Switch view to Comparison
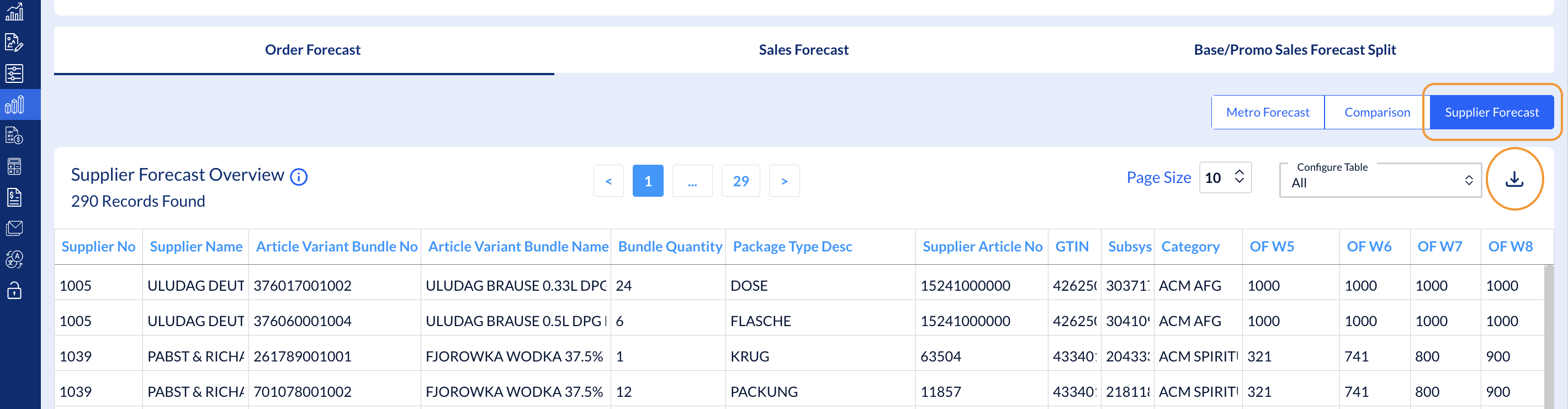The height and width of the screenshot is (409, 1568). tap(1377, 112)
